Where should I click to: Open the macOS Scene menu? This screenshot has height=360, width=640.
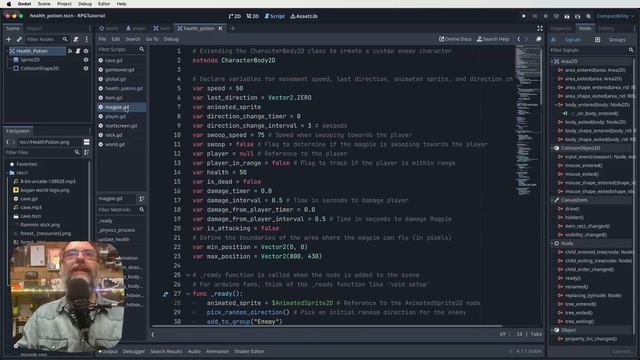click(44, 4)
